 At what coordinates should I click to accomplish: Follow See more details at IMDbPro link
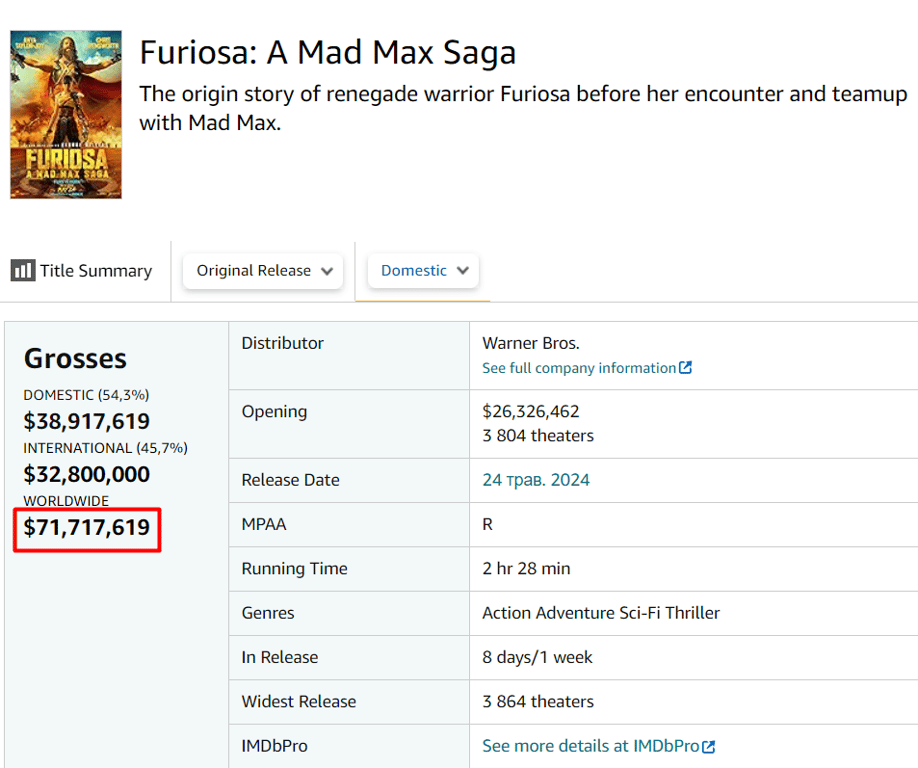click(x=591, y=746)
